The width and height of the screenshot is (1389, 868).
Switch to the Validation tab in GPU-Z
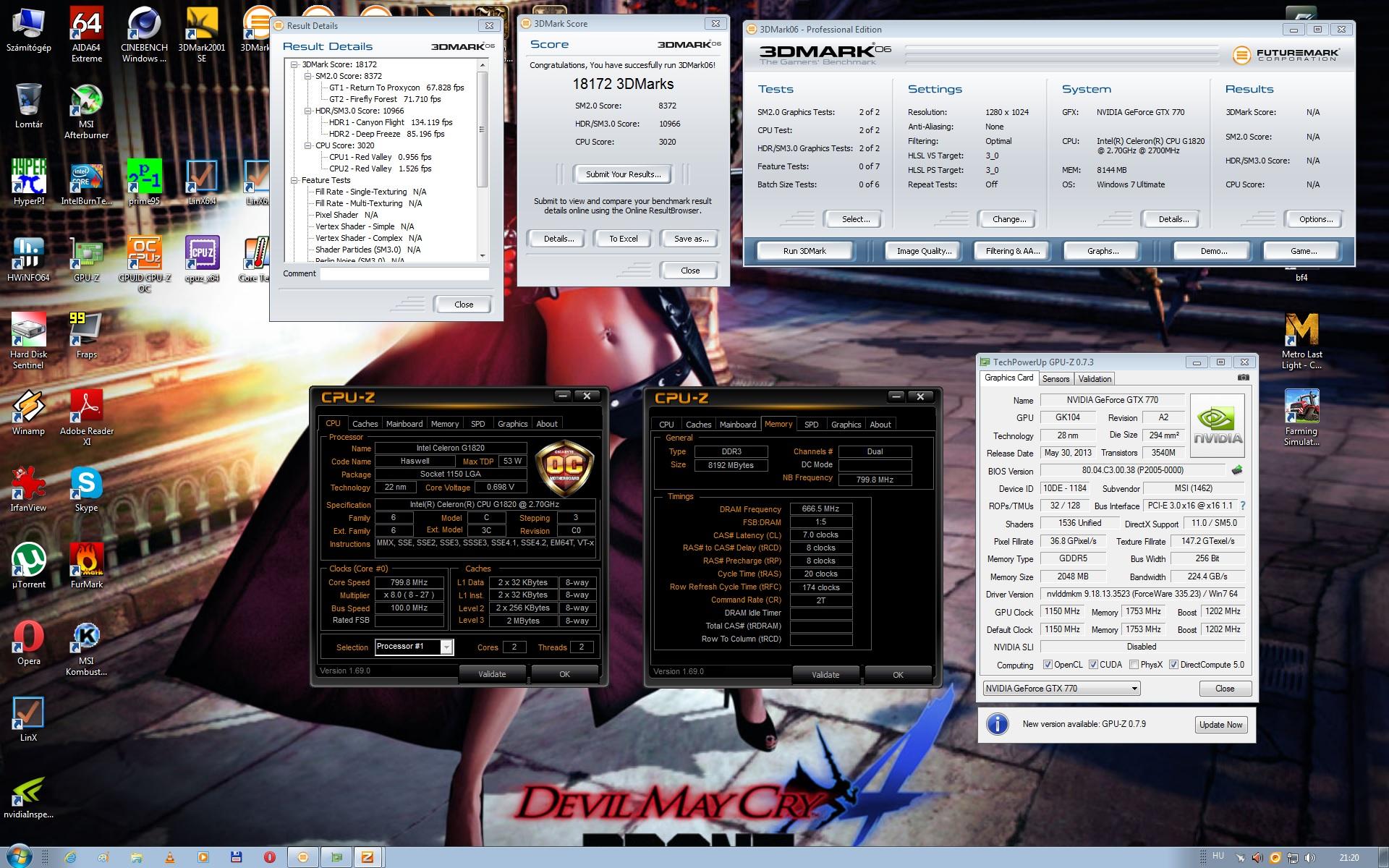tap(1095, 379)
